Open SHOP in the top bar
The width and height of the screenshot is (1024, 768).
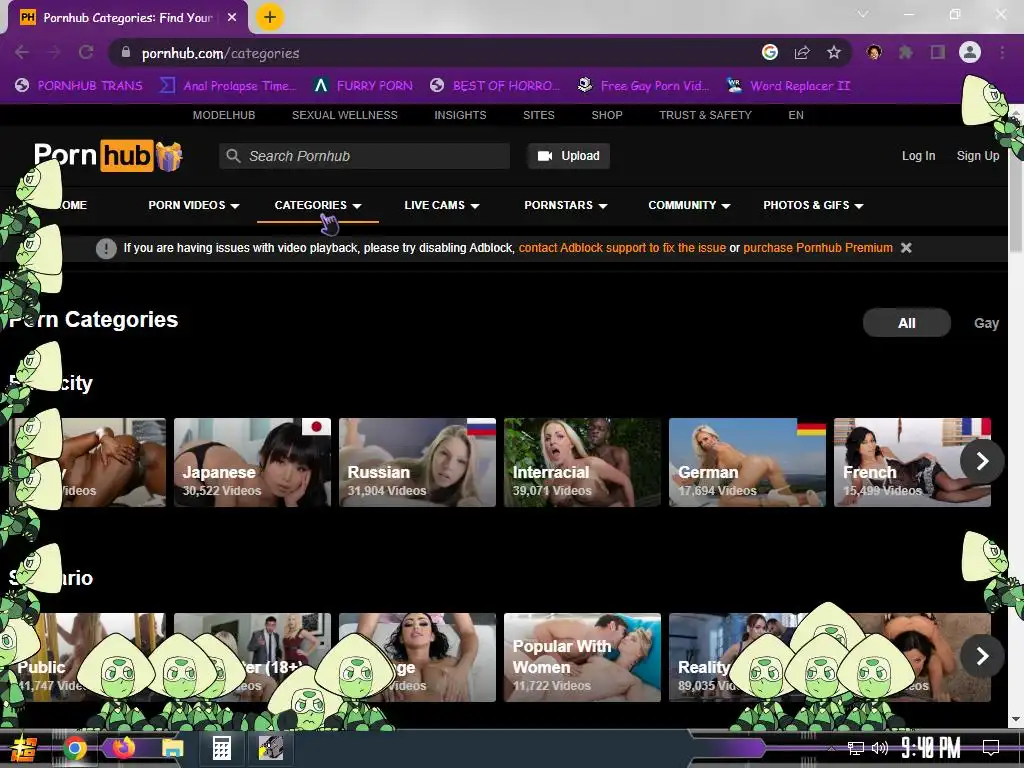click(607, 115)
